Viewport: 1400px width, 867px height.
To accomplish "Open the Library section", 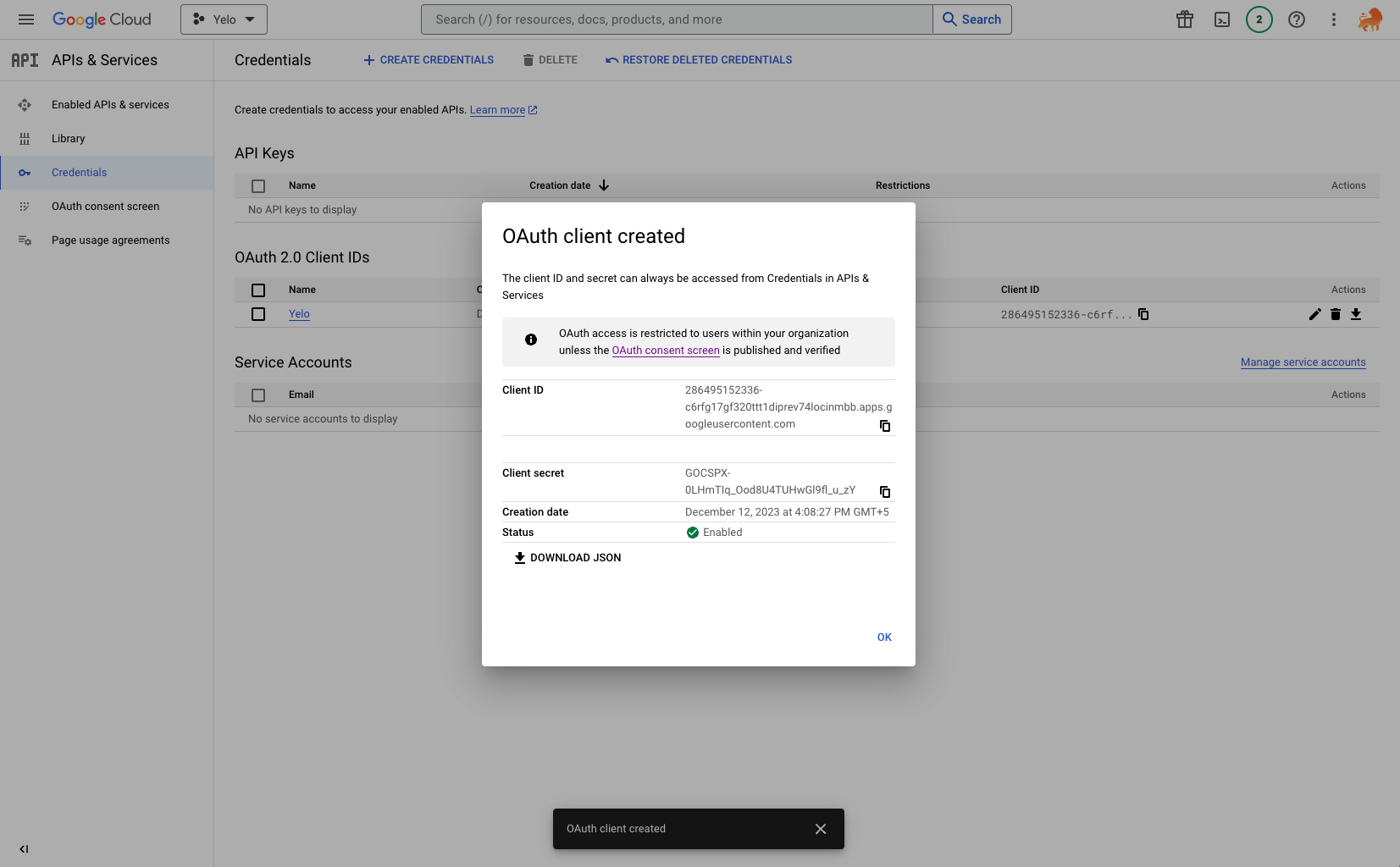I will point(69,139).
